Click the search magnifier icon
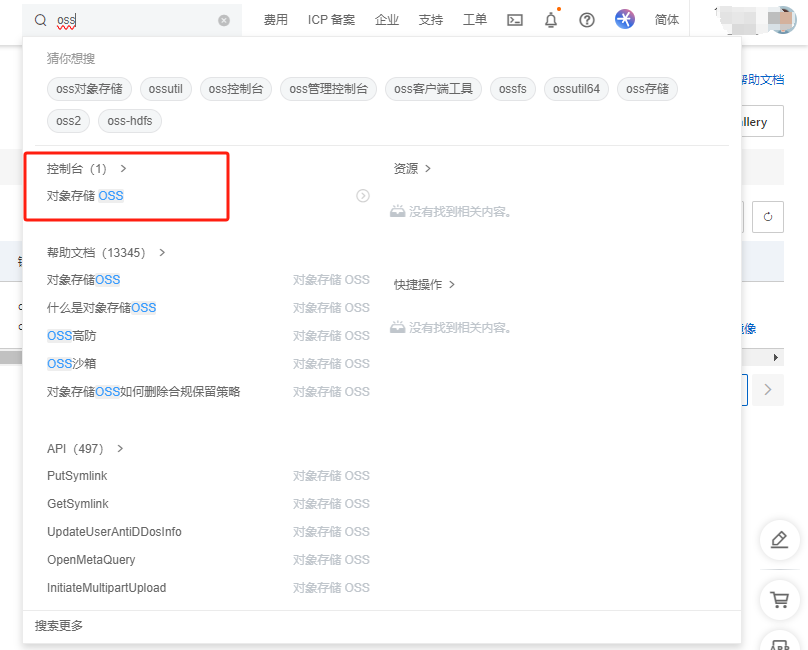Viewport: 808px width, 650px height. (40, 20)
